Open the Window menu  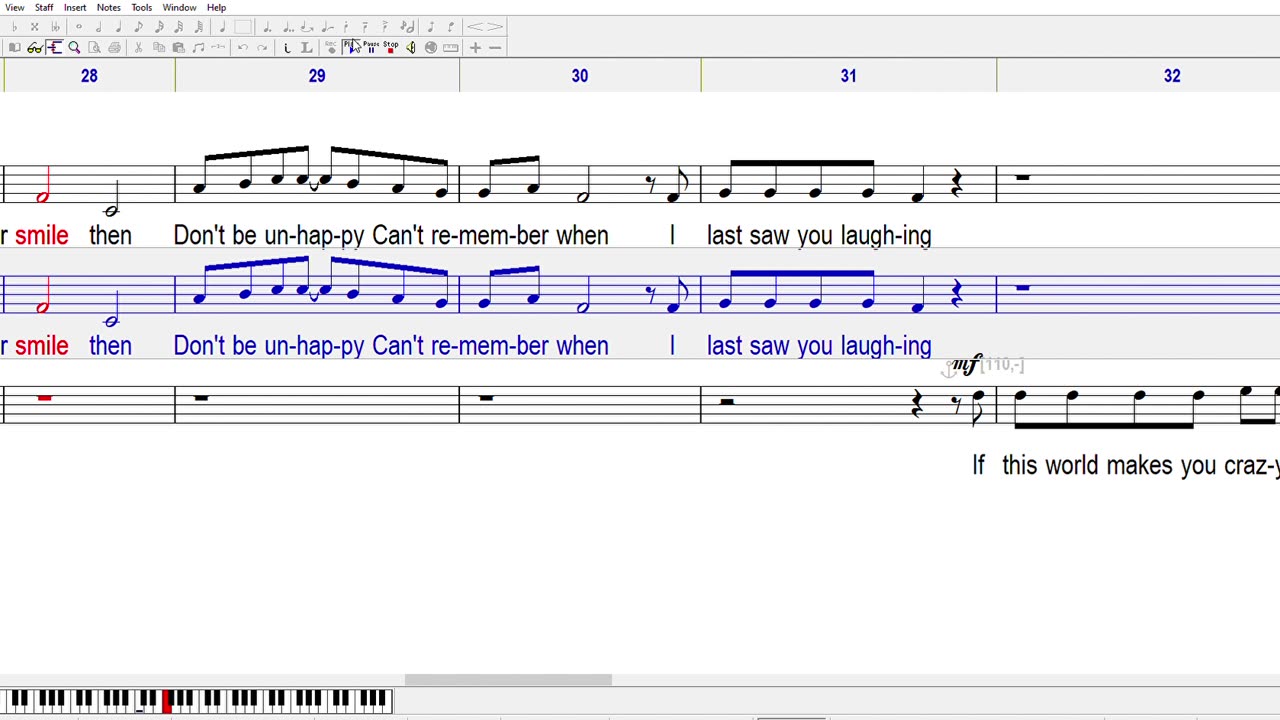(x=179, y=7)
